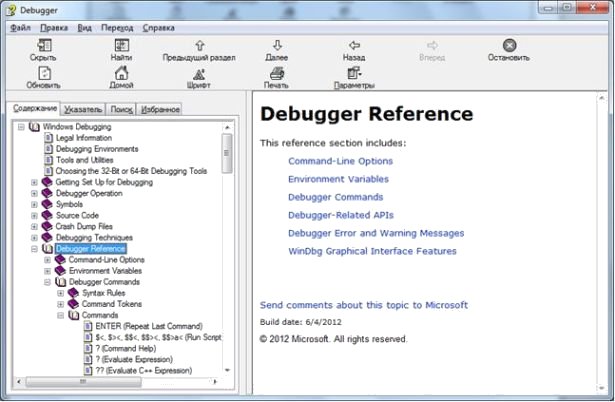Switch to the Избранное (Favorites) tab

click(x=160, y=109)
